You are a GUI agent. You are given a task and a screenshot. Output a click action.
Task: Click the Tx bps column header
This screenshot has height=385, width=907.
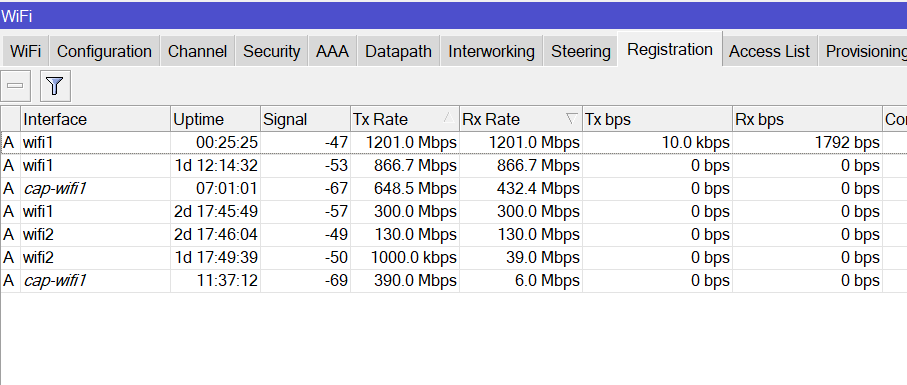point(657,119)
